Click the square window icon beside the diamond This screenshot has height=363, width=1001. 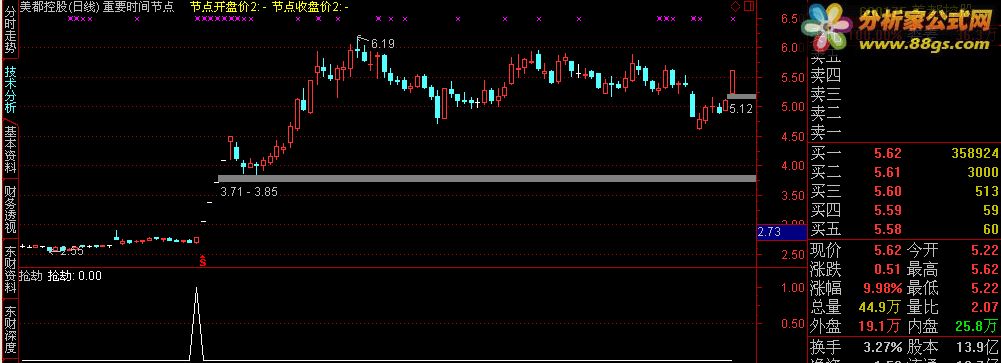[749, 6]
